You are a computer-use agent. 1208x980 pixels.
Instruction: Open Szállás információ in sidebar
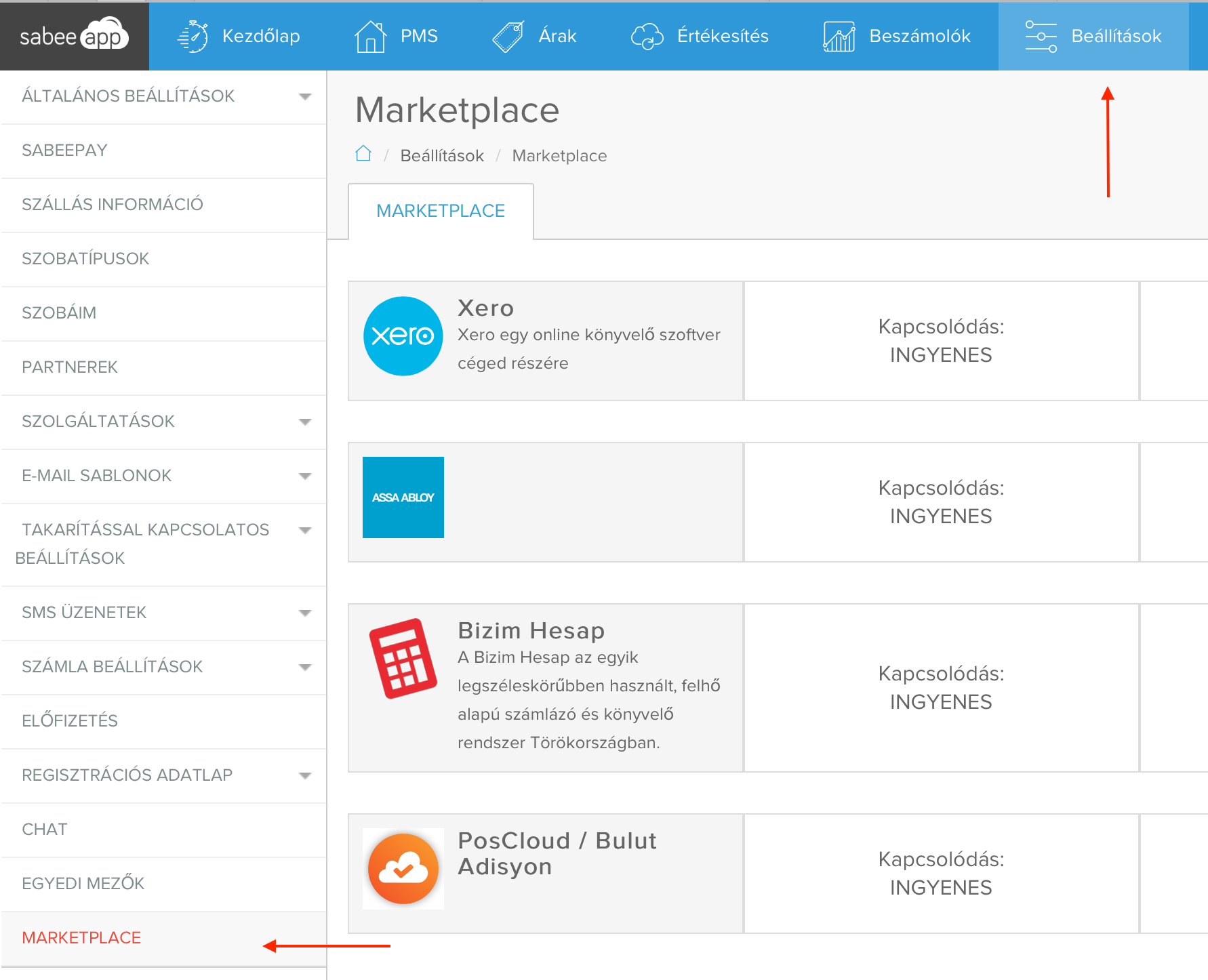(163, 205)
